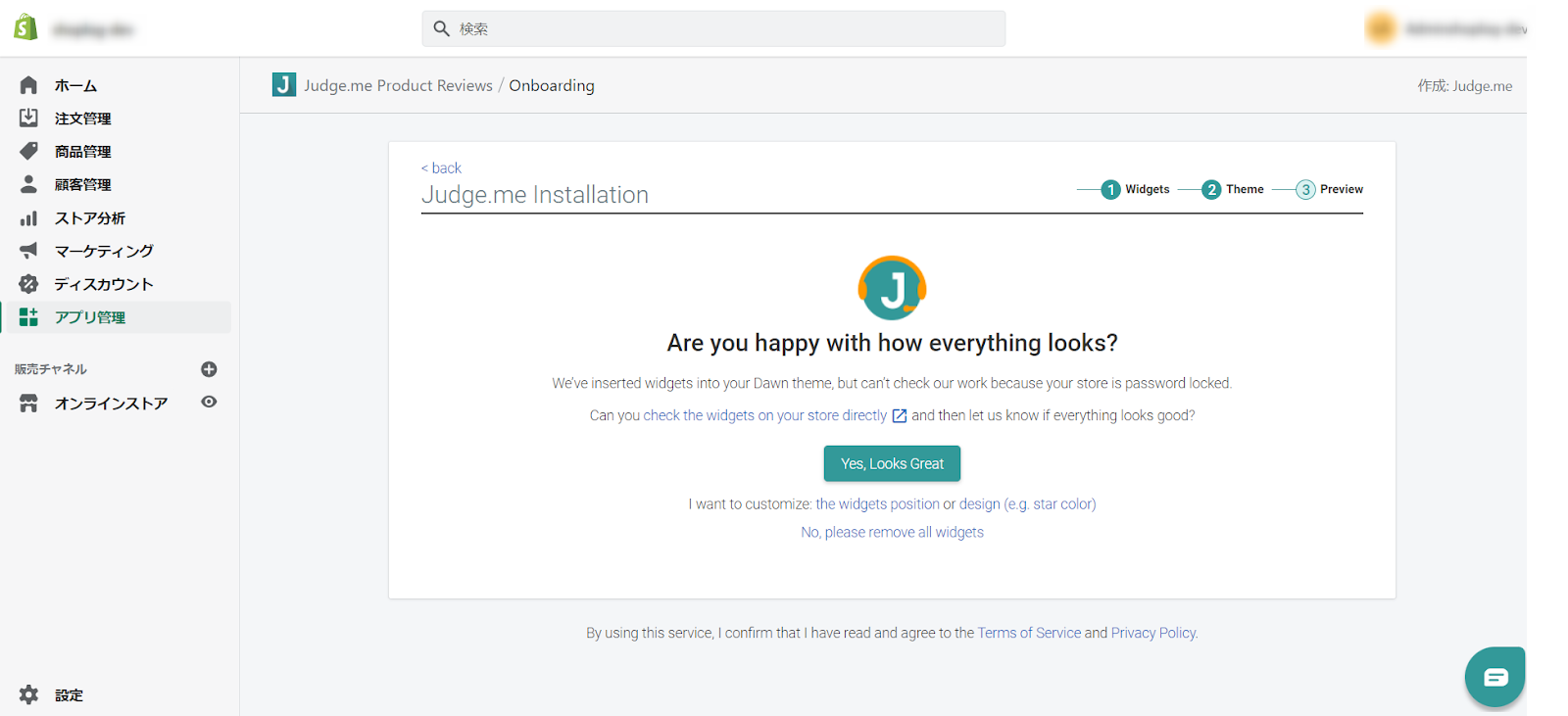This screenshot has width=1568, height=716.
Task: Click the オンラインストア storefront icon
Action: (x=28, y=403)
